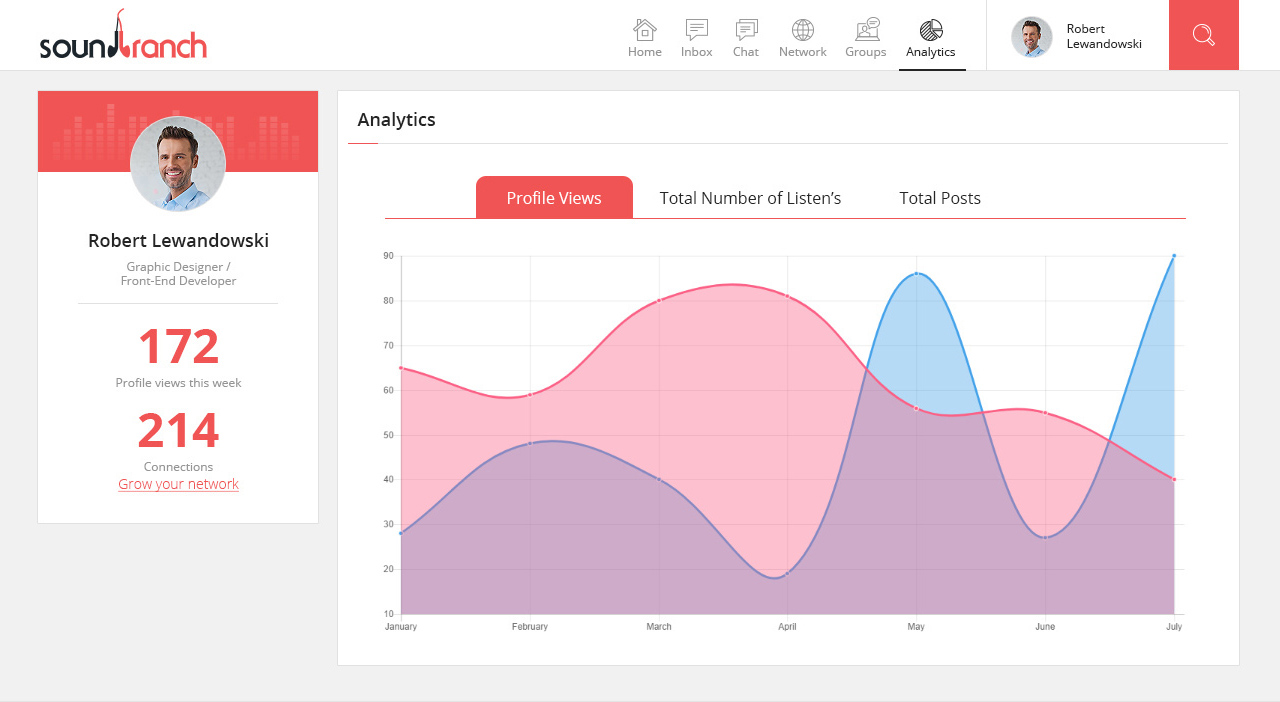Click the Grow your network link
Image resolution: width=1280 pixels, height=702 pixels.
tap(178, 484)
